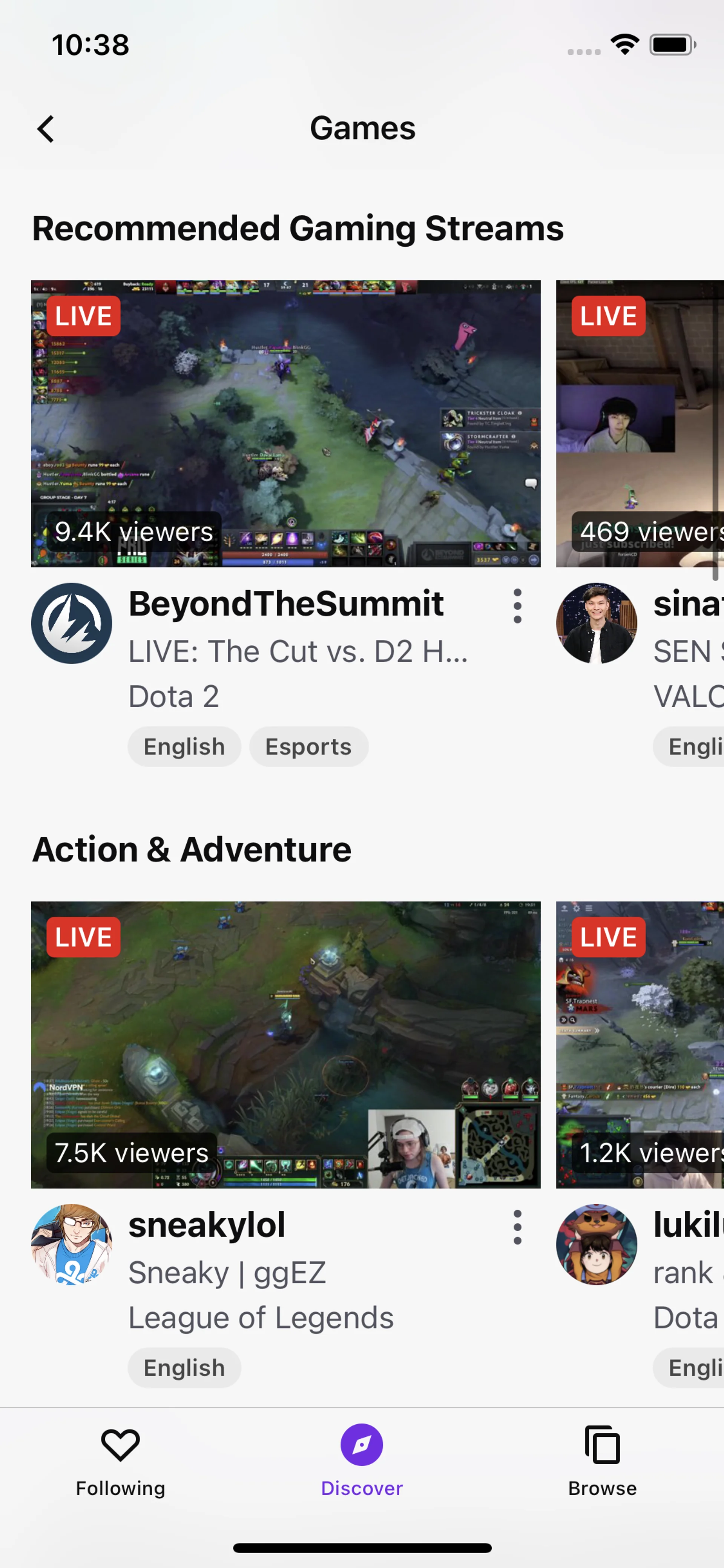Open sneakylol's three-dot options menu
The width and height of the screenshot is (724, 1568).
(x=517, y=1227)
